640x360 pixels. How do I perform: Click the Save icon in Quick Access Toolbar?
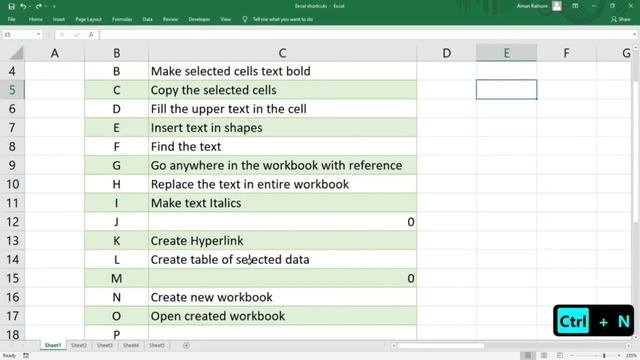point(11,6)
